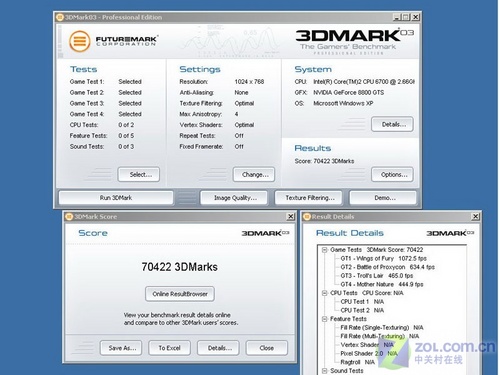Click the Max Anisotropy value '4'
The height and width of the screenshot is (375, 500).
click(x=236, y=114)
